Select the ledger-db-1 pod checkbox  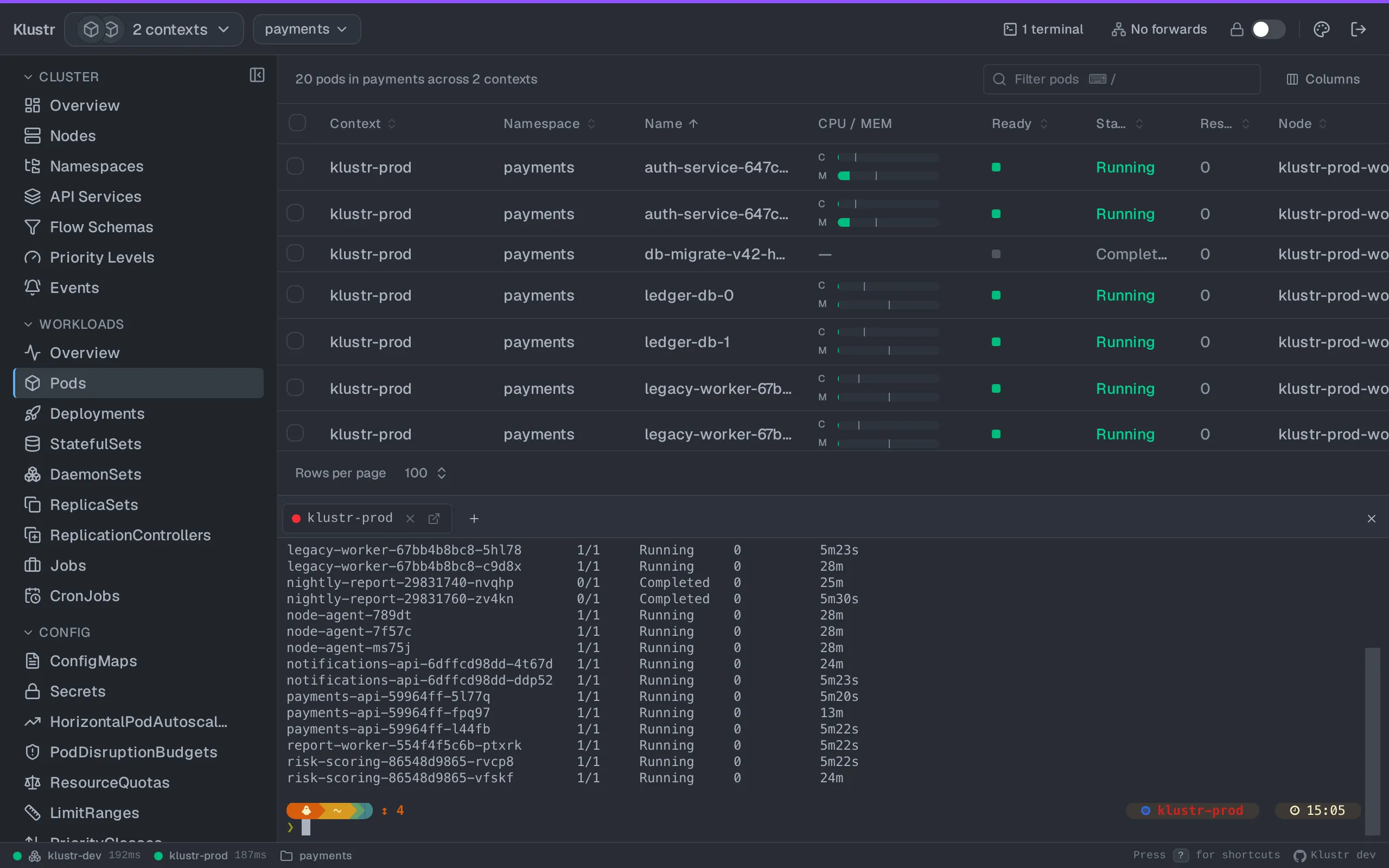click(x=295, y=341)
